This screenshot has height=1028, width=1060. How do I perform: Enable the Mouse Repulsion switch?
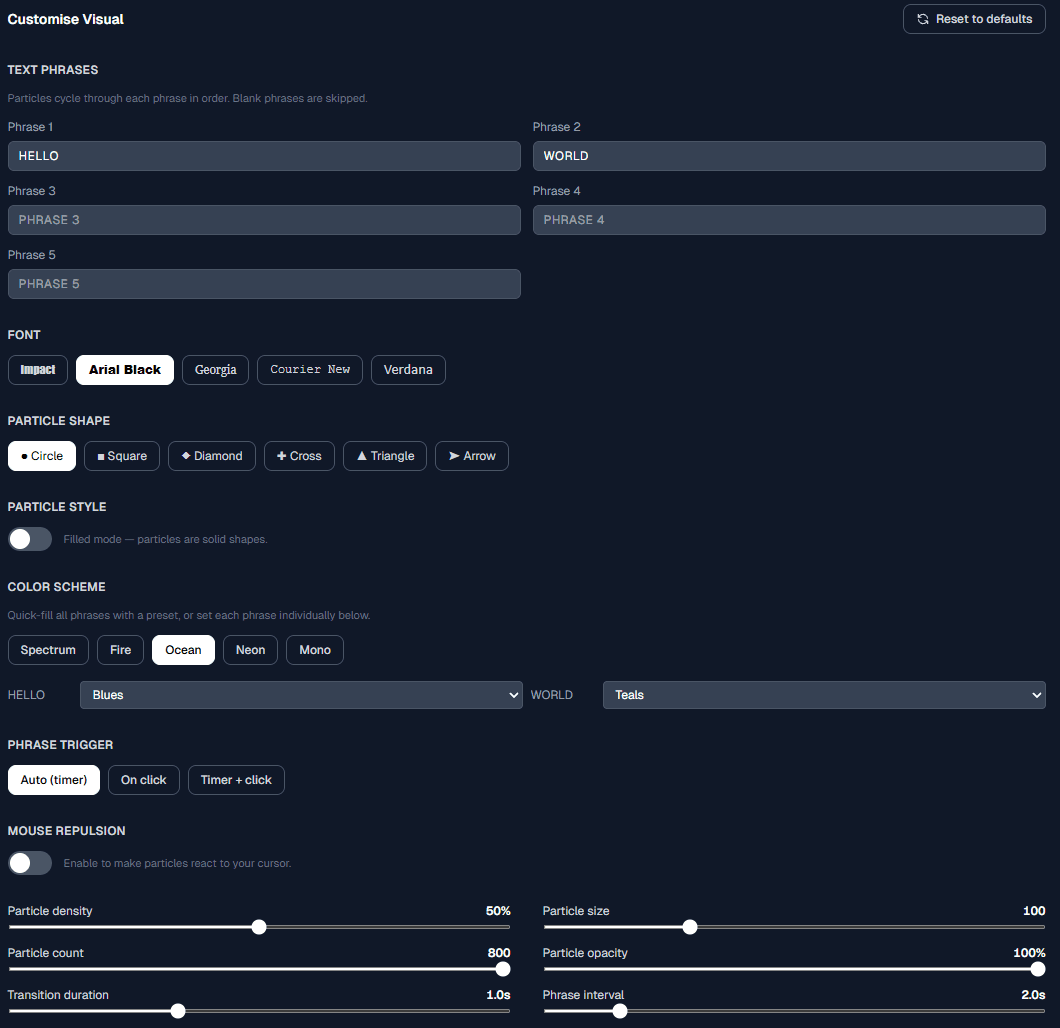[x=30, y=863]
